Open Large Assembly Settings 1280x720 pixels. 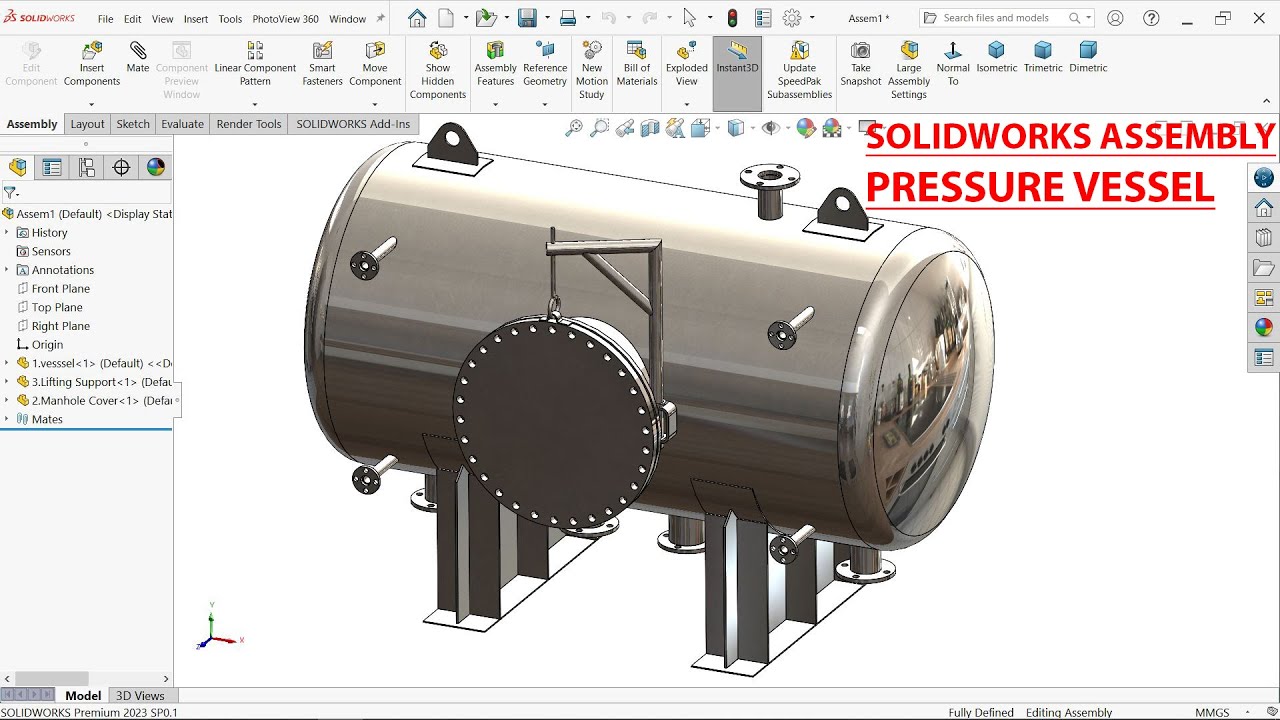click(909, 71)
